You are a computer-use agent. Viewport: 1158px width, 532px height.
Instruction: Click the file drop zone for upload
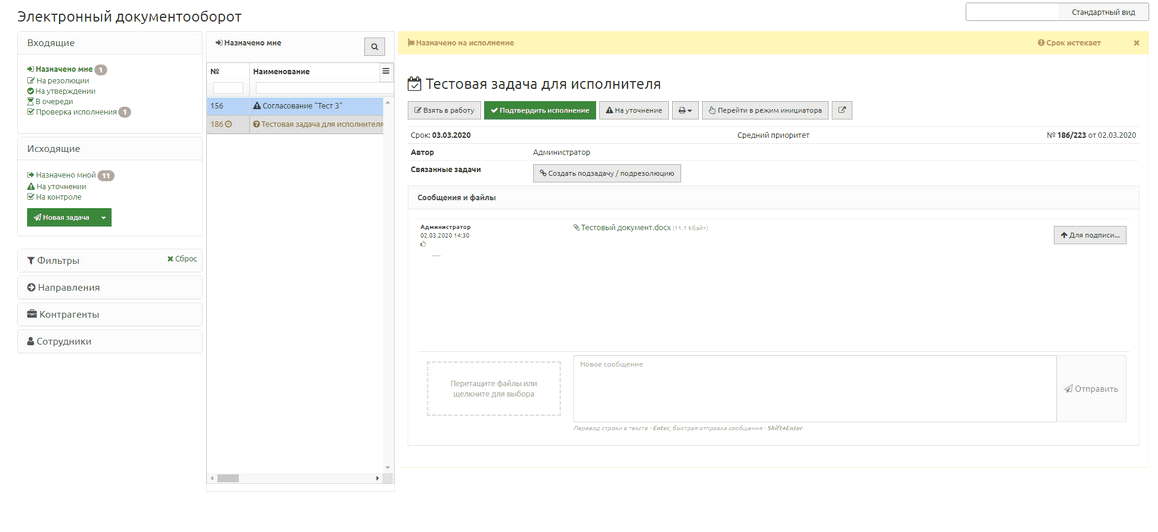(x=493, y=389)
